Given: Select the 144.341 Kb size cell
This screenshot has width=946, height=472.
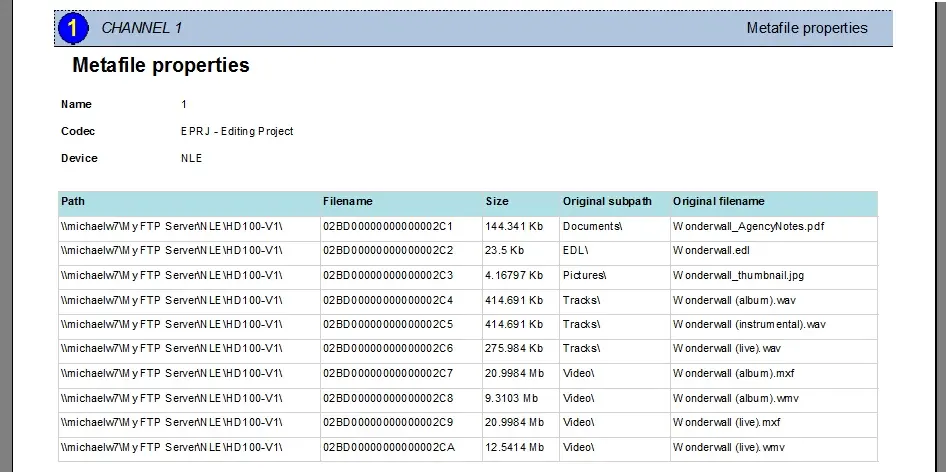Looking at the screenshot, I should (x=514, y=226).
